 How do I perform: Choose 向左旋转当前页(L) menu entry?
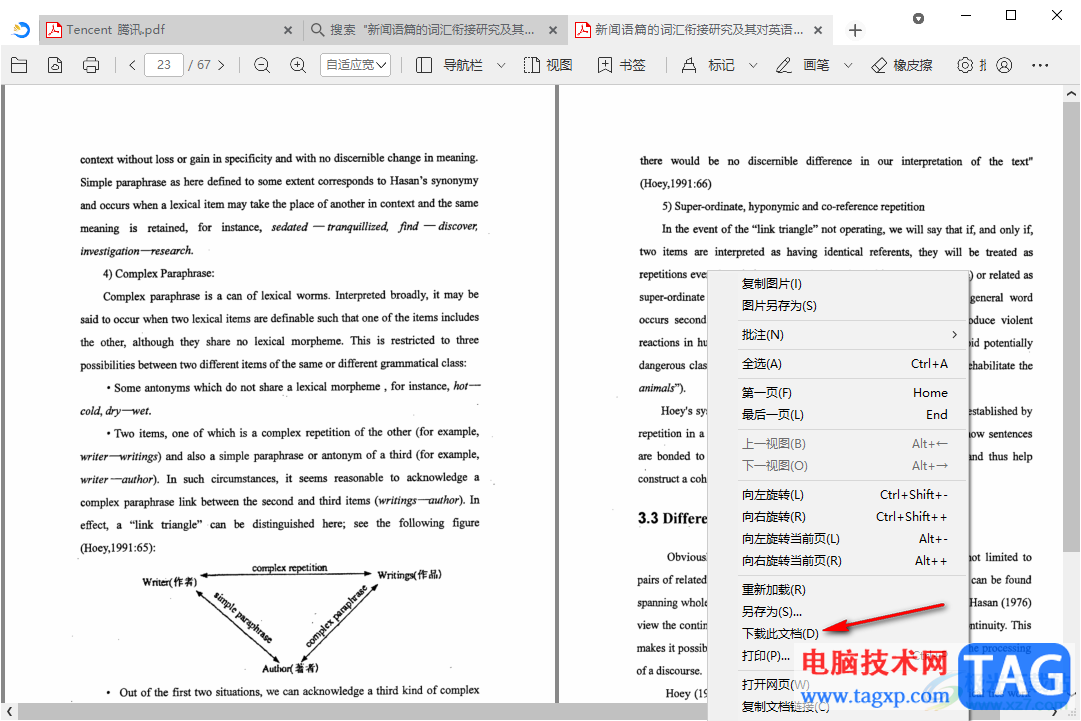839,539
